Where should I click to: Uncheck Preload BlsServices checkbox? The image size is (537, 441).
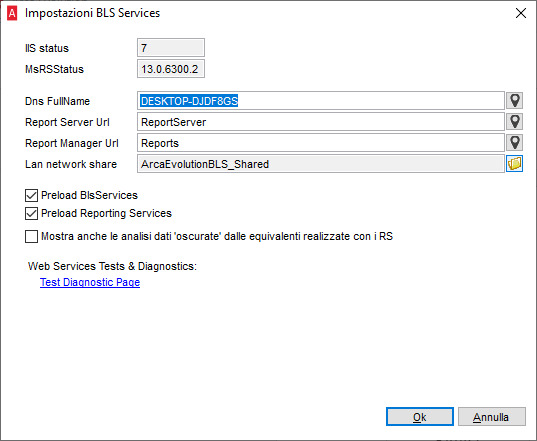(x=31, y=196)
